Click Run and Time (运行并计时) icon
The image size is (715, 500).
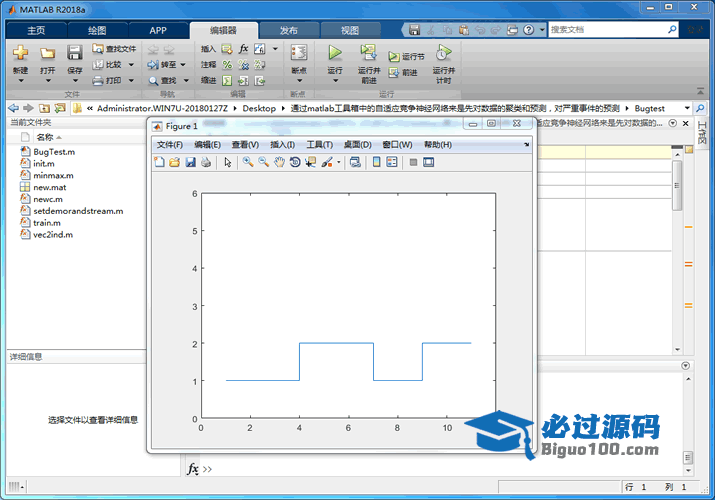coord(443,53)
